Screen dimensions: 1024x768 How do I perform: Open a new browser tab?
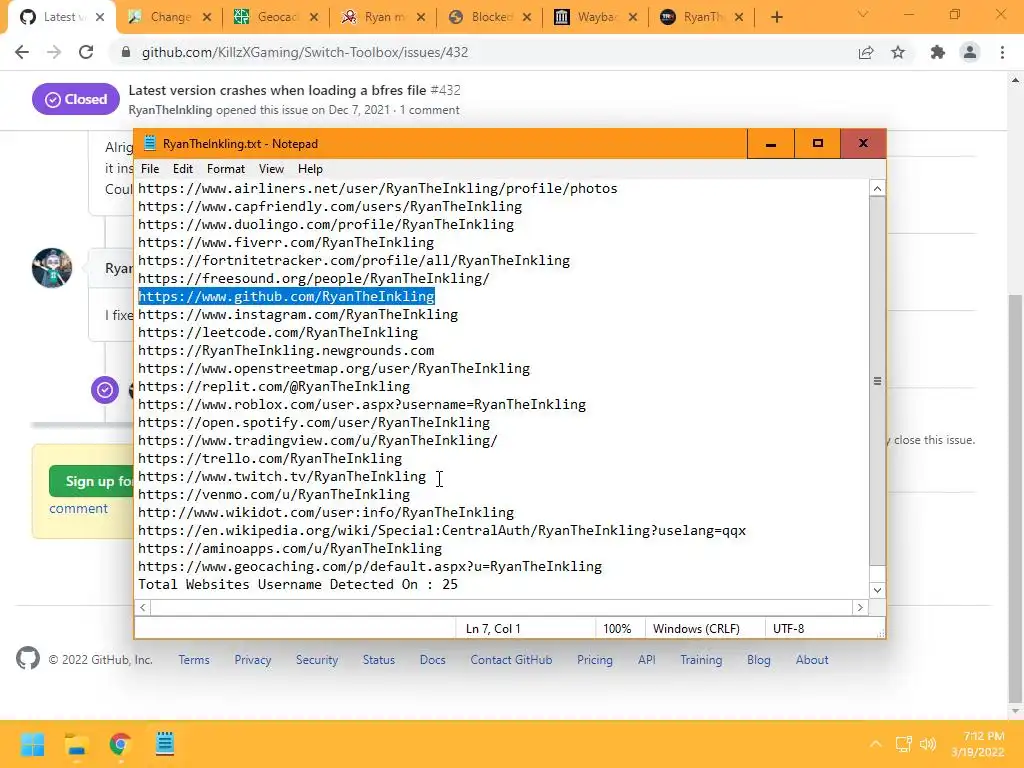coord(776,18)
